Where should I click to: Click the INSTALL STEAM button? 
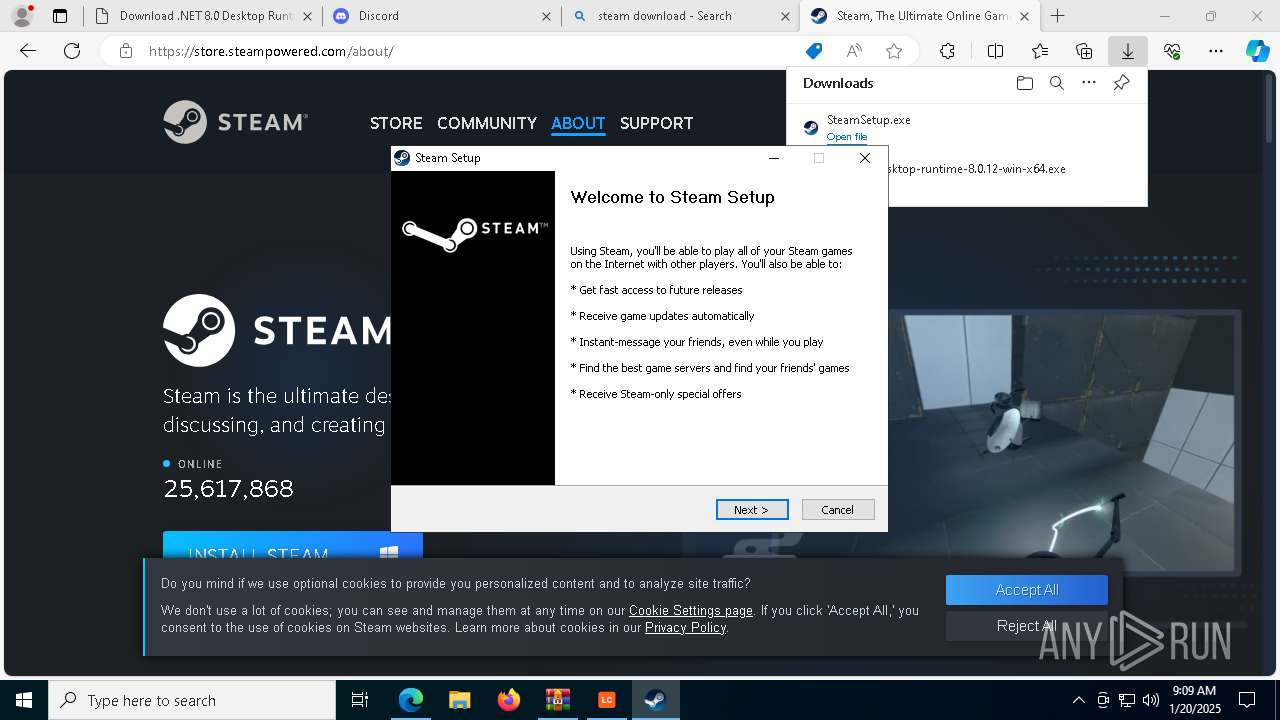pyautogui.click(x=292, y=547)
